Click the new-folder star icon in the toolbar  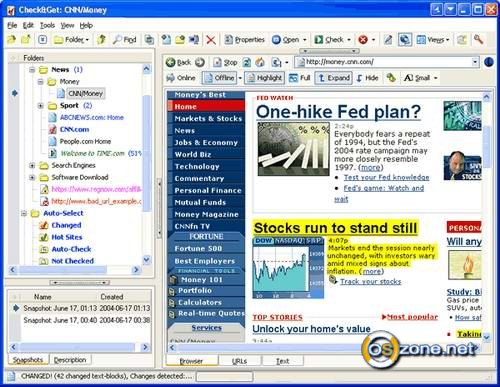[x=26, y=40]
